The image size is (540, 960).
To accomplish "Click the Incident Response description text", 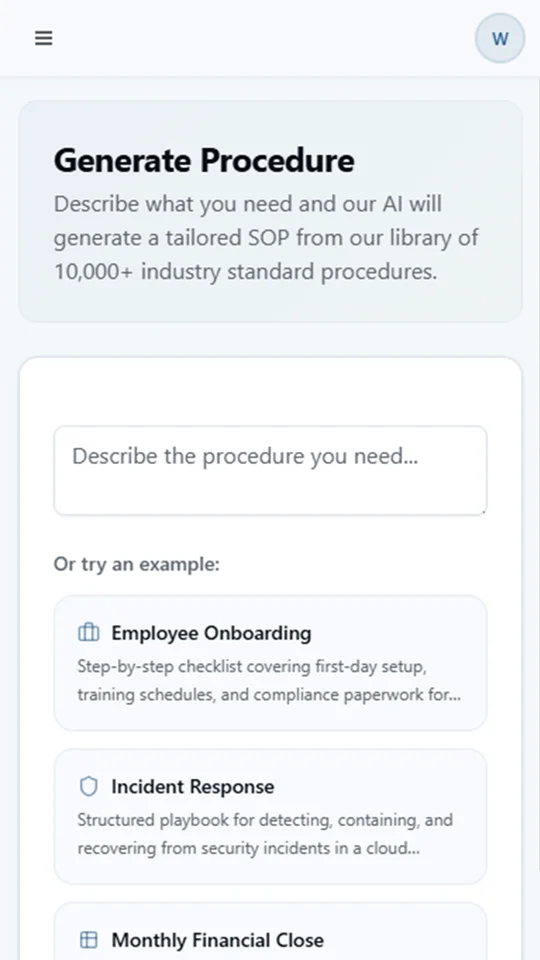I will click(265, 834).
